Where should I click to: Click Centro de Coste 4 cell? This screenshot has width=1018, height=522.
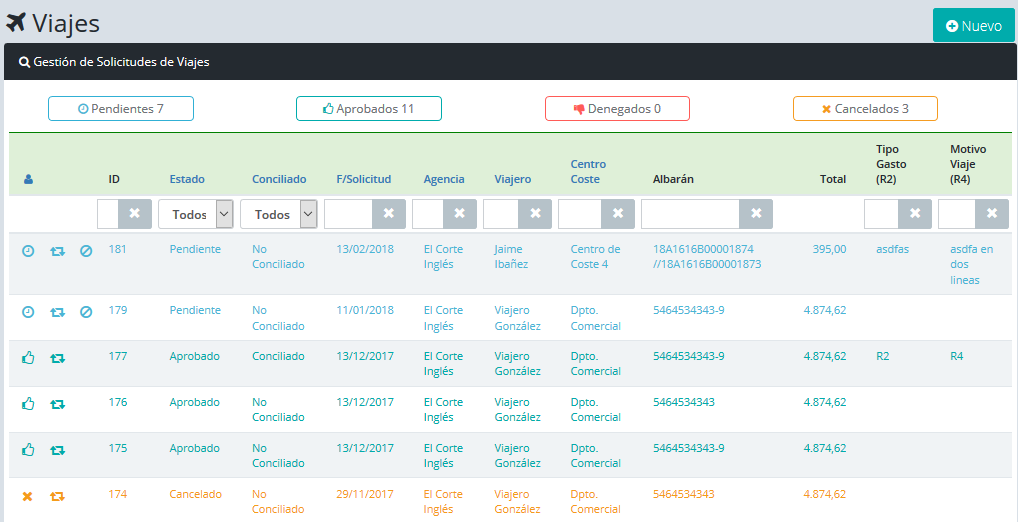(595, 257)
